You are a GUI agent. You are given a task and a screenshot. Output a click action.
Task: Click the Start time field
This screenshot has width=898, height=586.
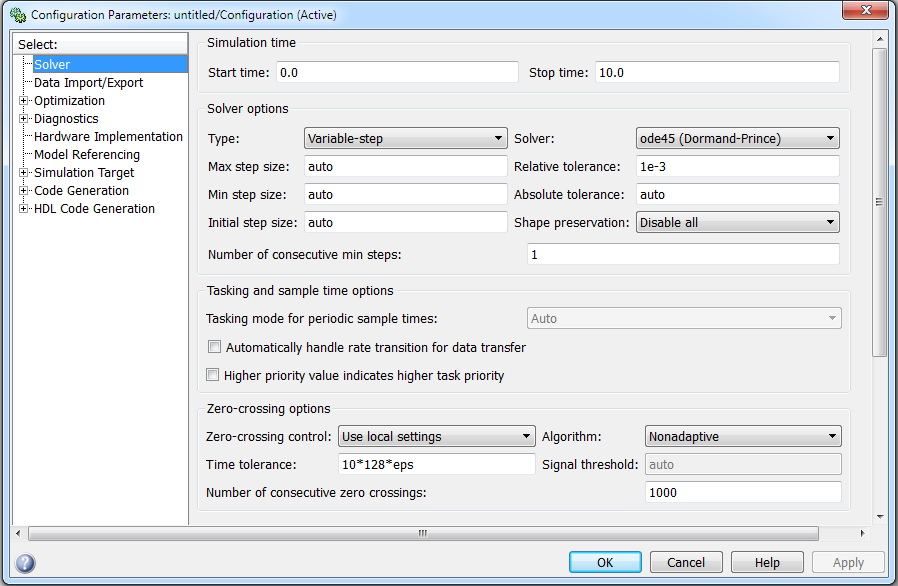pos(397,73)
